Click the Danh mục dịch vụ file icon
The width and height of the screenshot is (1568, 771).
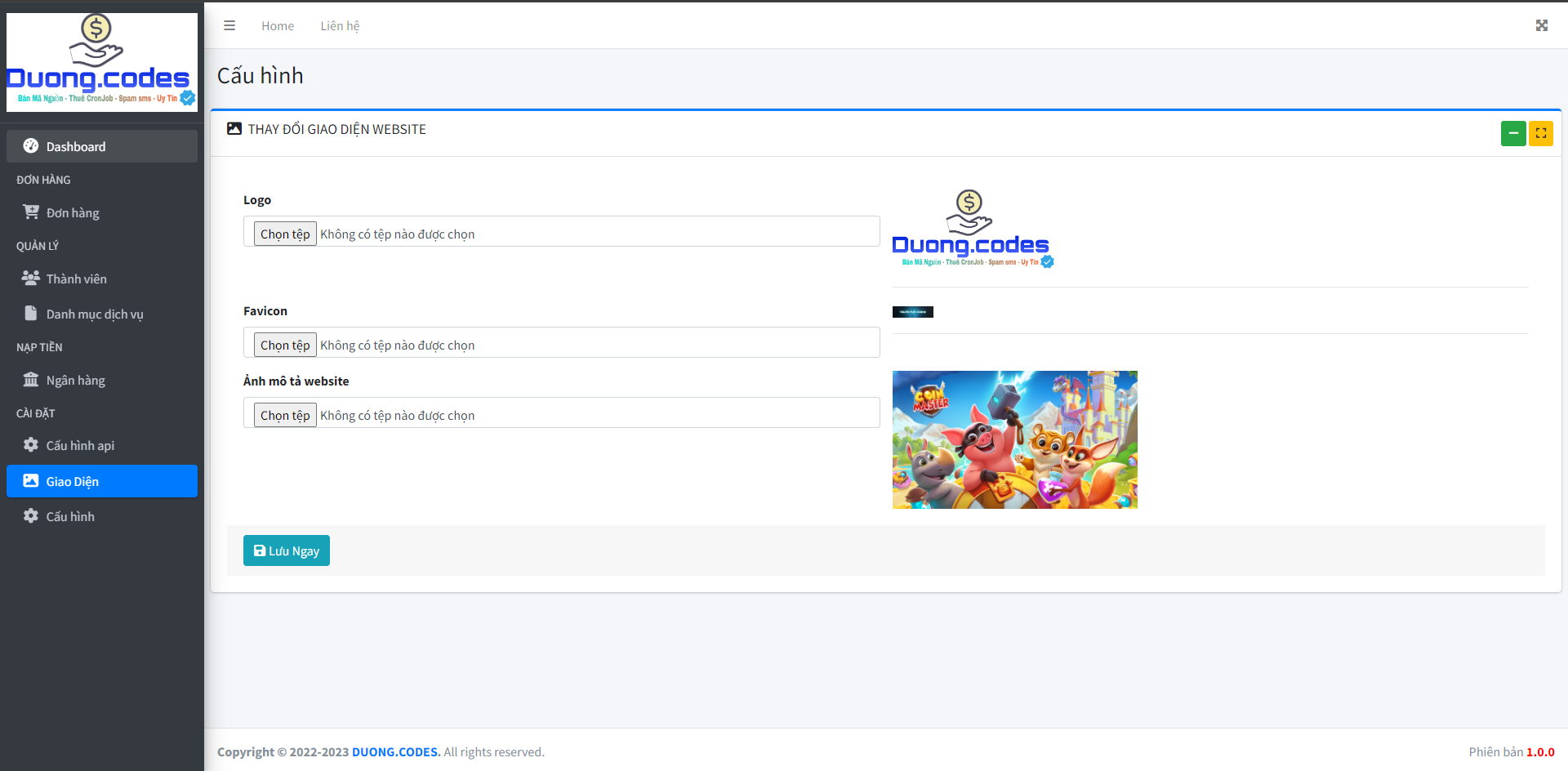(31, 314)
